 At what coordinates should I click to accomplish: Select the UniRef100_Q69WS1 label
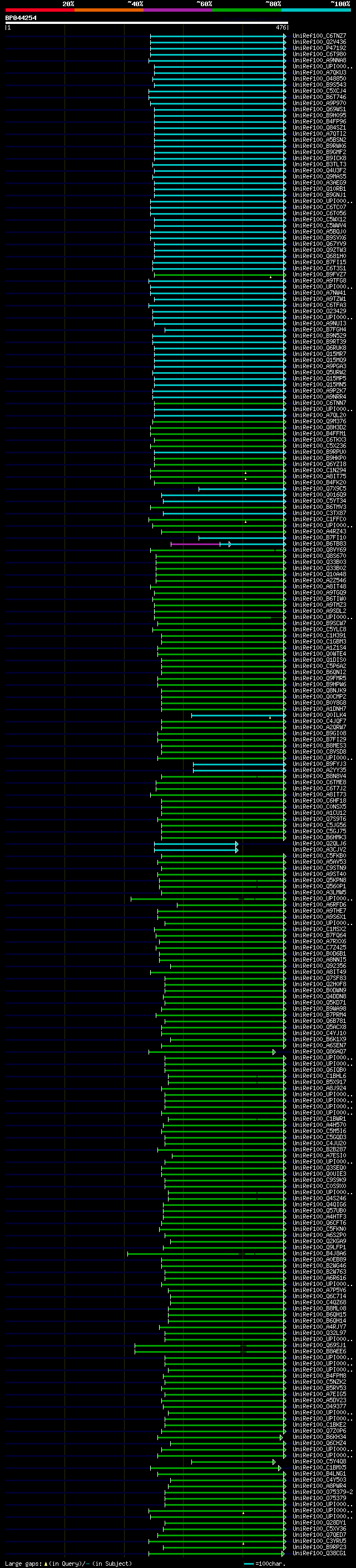(319, 109)
